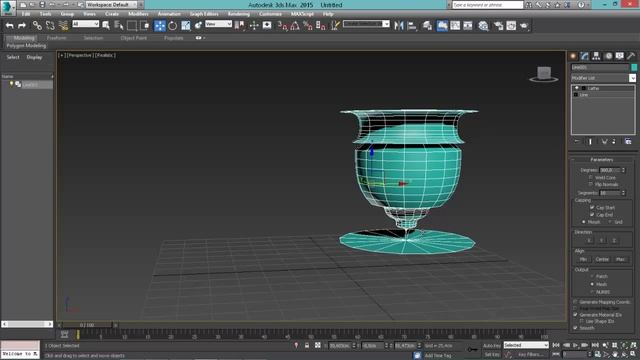
Task: Switch to the Object Paint ribbon tab
Action: (133, 38)
